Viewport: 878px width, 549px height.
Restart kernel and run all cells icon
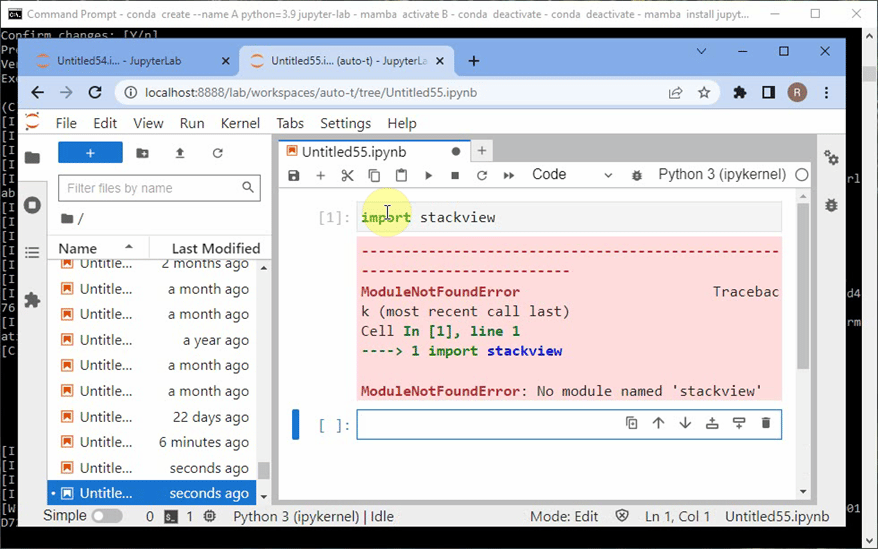(509, 175)
